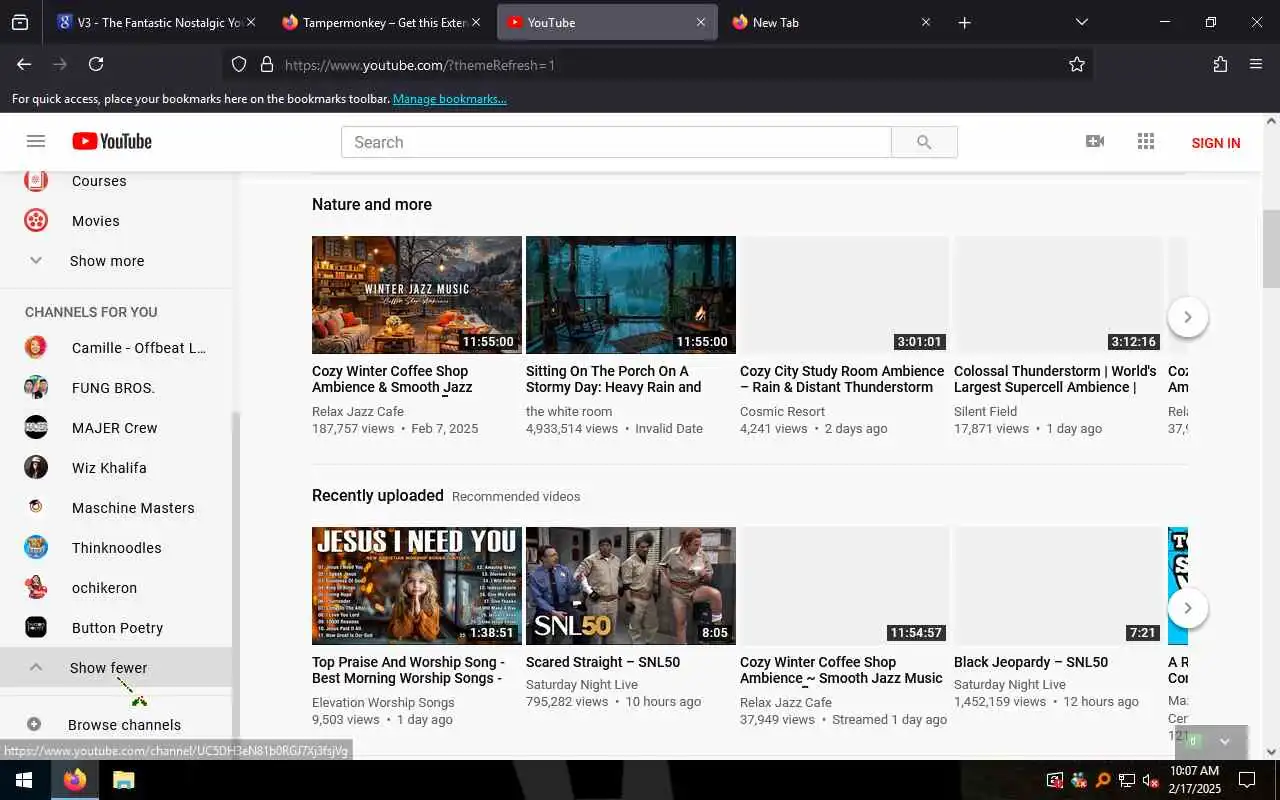1280x800 pixels.
Task: Open the create video camera icon
Action: click(1095, 142)
